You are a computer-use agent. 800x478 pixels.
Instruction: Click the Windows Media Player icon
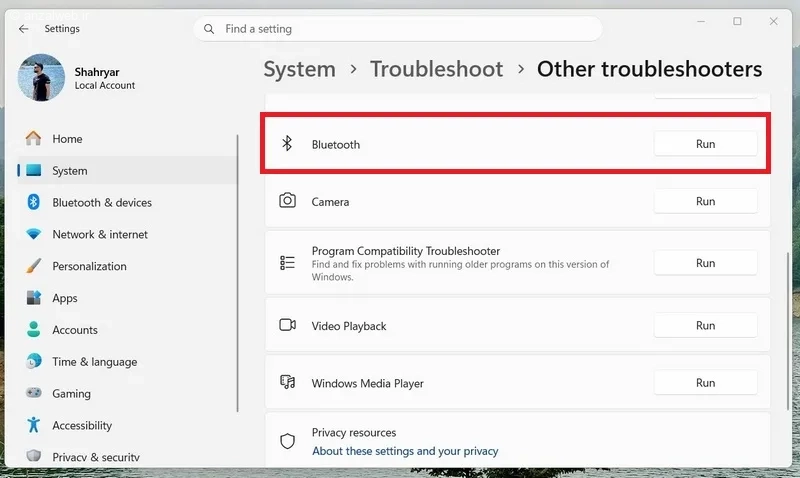(287, 382)
